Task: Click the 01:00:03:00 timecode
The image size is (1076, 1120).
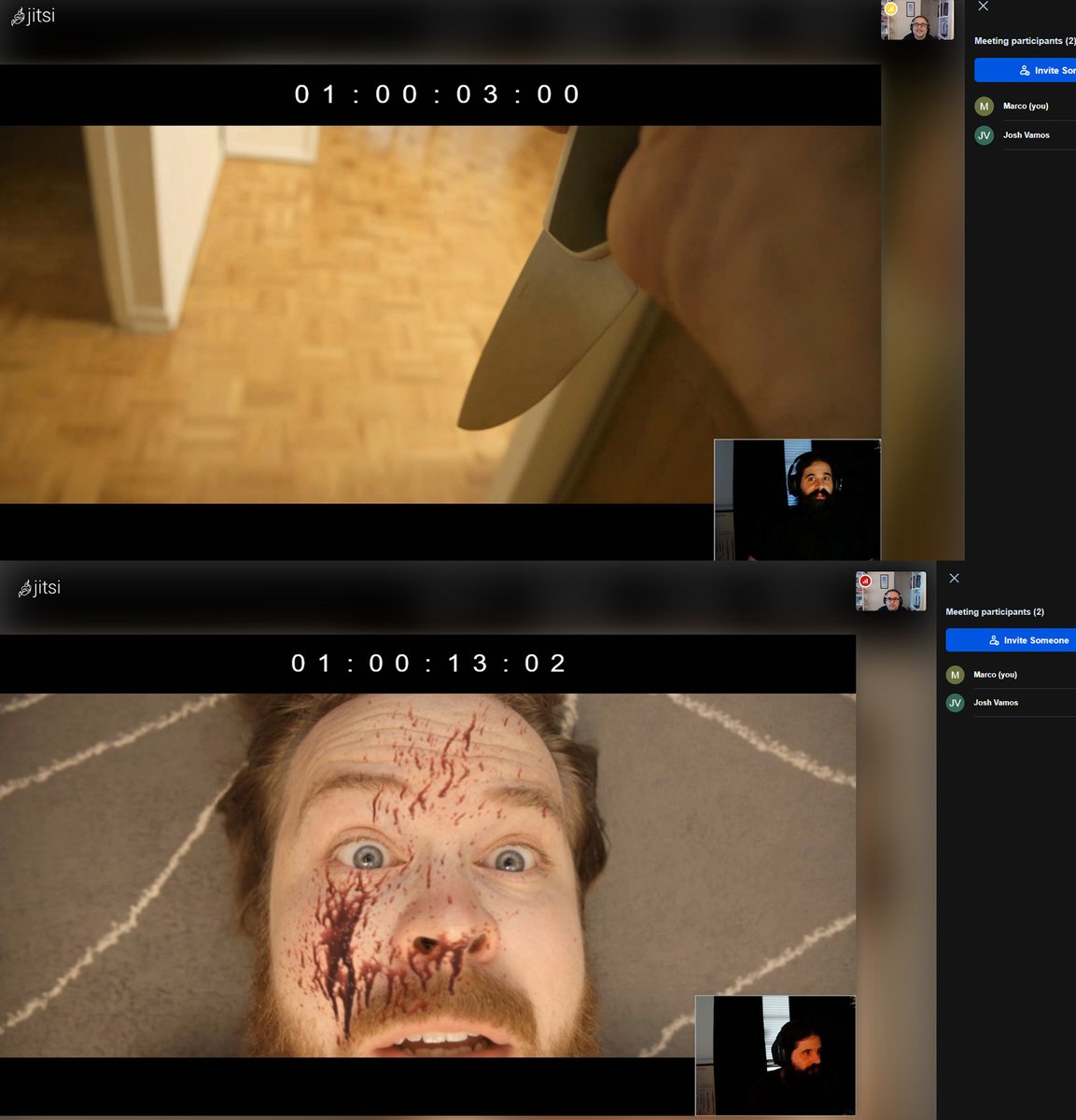Action: point(438,94)
